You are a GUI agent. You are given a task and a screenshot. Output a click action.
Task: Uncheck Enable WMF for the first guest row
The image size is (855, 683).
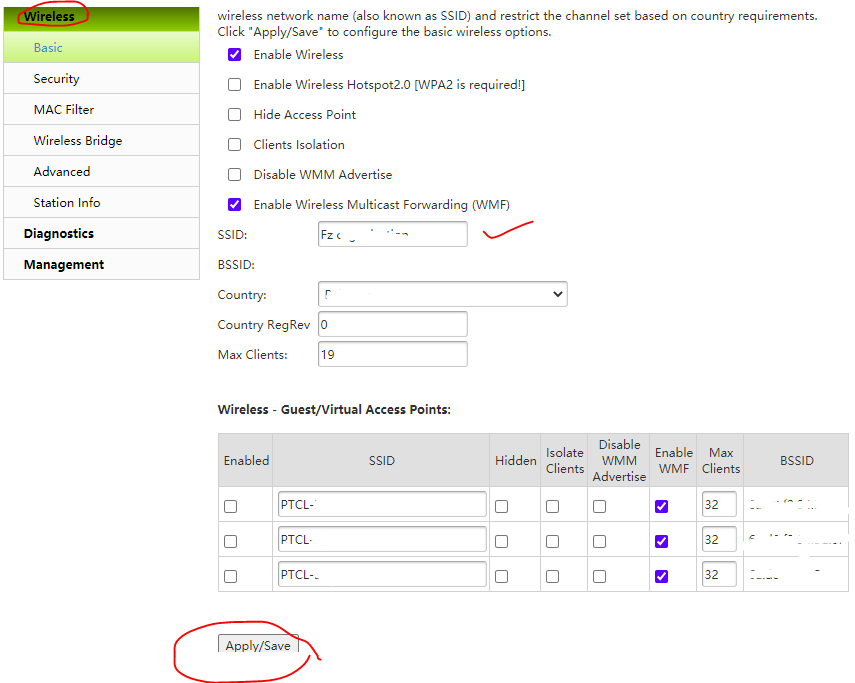[661, 506]
